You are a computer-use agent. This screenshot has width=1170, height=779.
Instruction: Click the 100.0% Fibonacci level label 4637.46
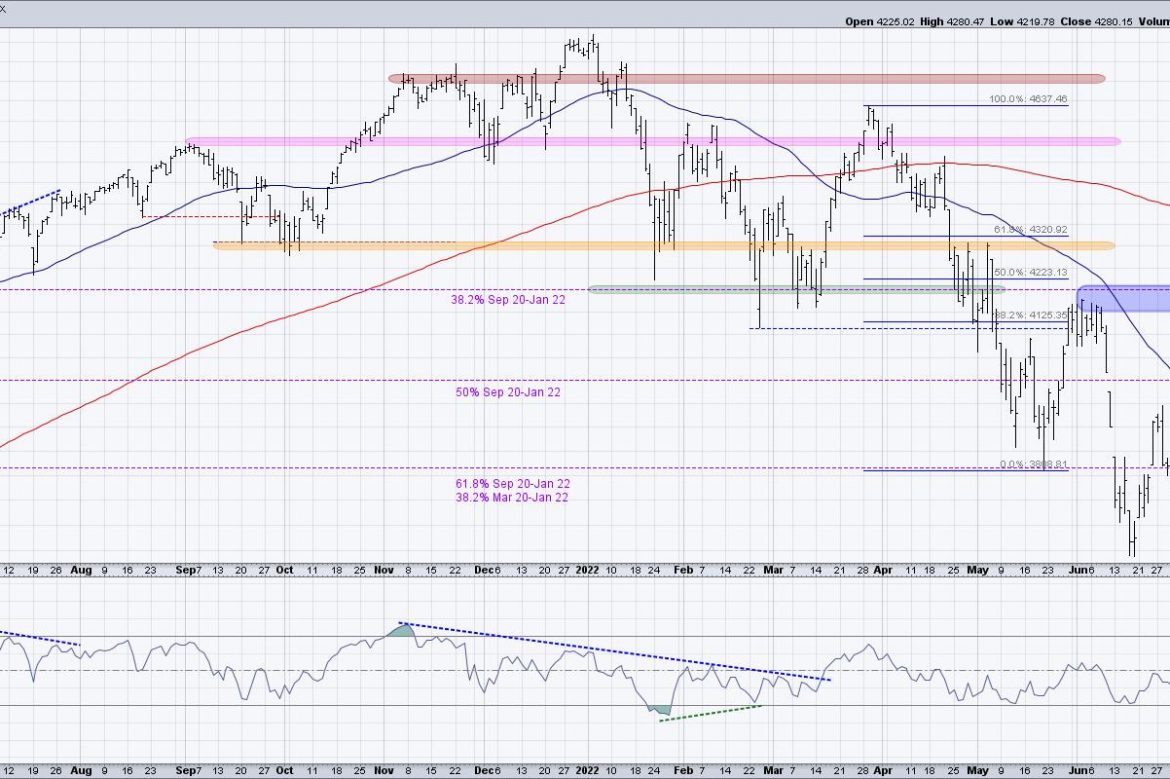(1027, 100)
